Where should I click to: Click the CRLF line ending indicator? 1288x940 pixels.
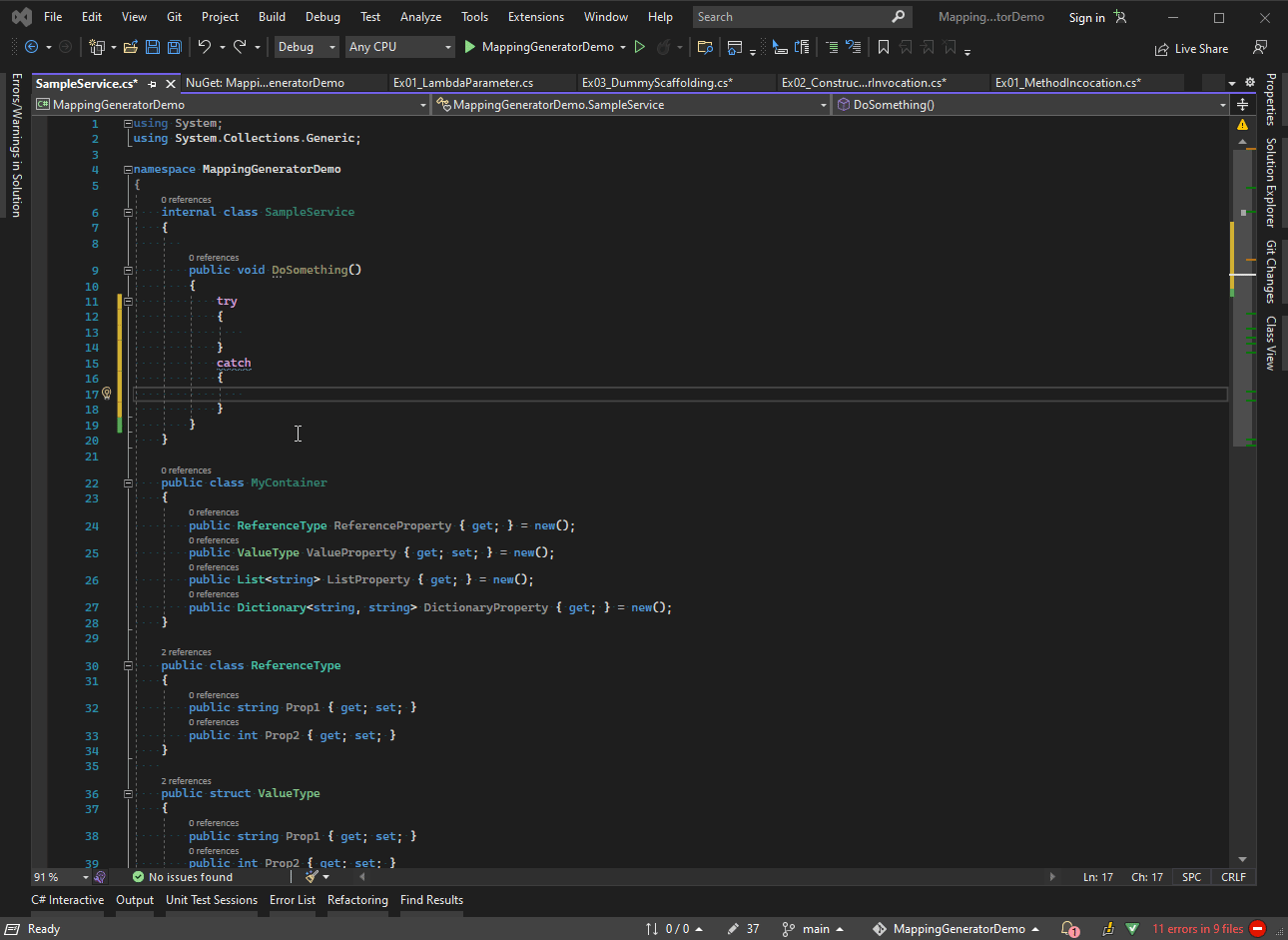click(1233, 877)
